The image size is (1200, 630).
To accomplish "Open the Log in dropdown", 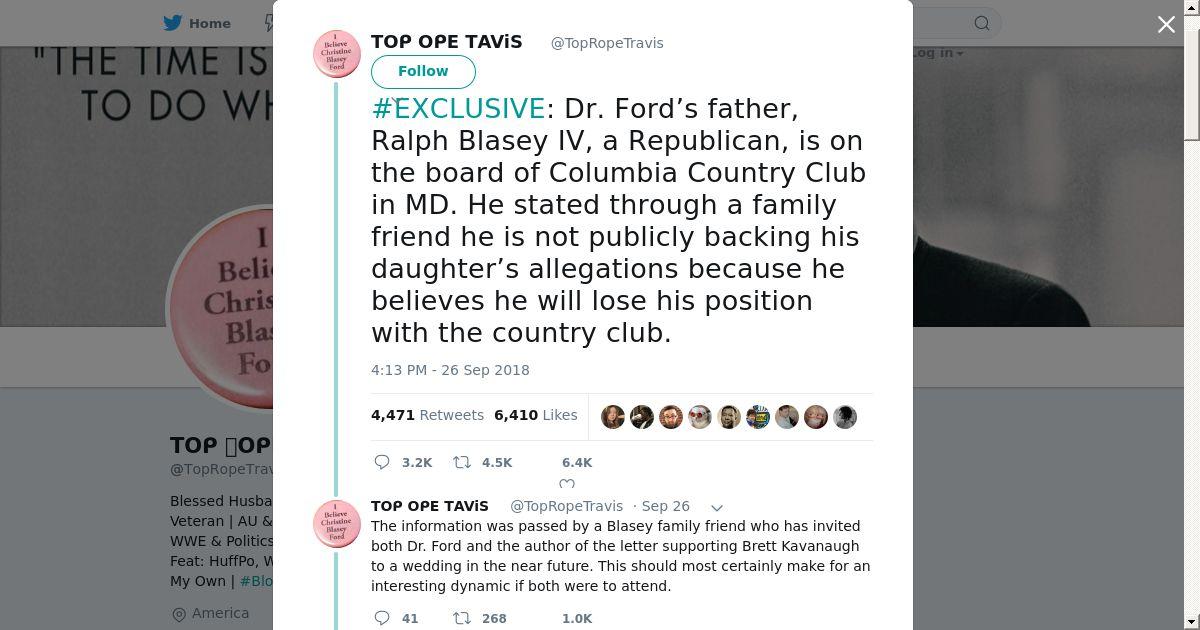I will [936, 53].
